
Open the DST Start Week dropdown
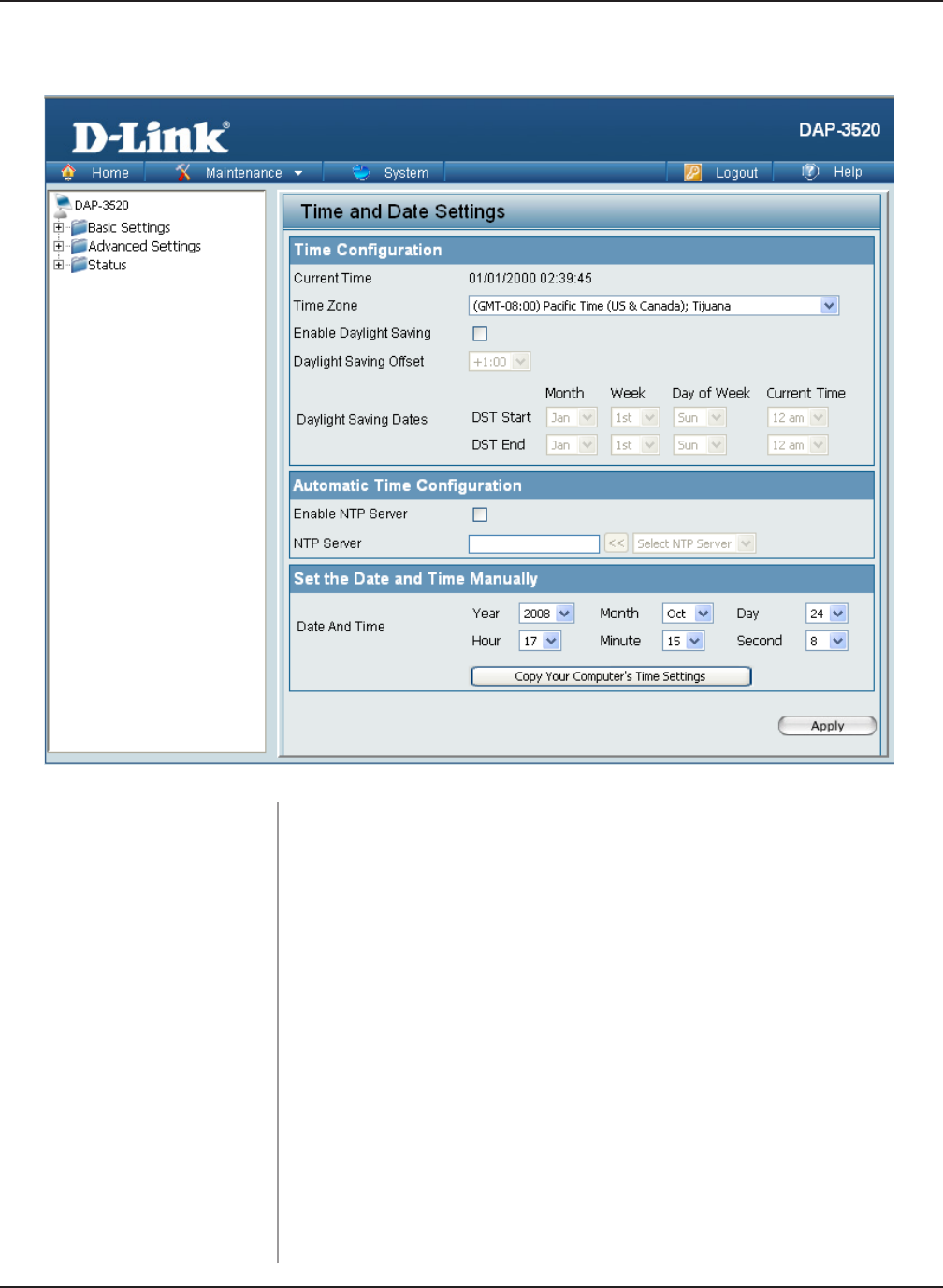coord(635,418)
